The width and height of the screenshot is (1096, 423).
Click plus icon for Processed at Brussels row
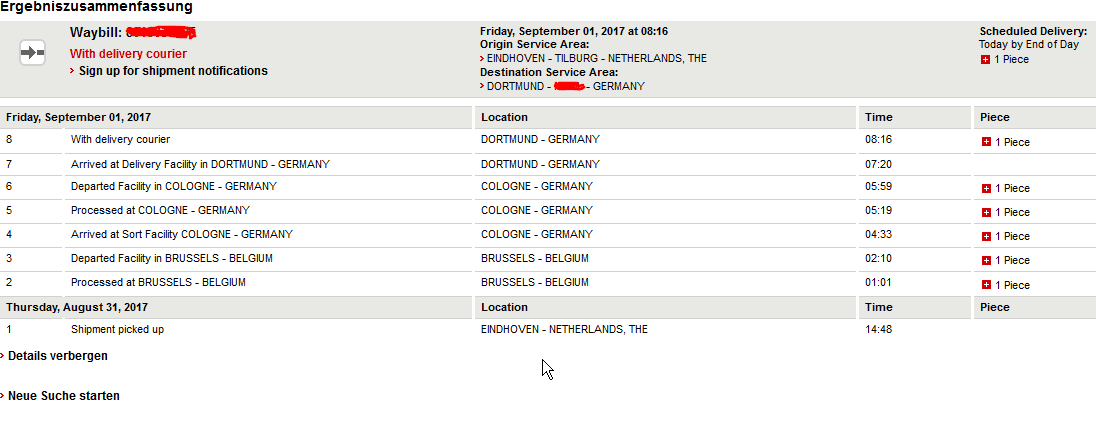coord(986,285)
